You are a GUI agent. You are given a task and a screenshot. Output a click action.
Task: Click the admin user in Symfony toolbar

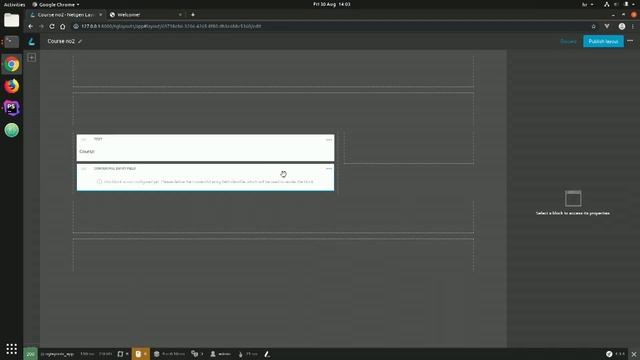point(220,354)
